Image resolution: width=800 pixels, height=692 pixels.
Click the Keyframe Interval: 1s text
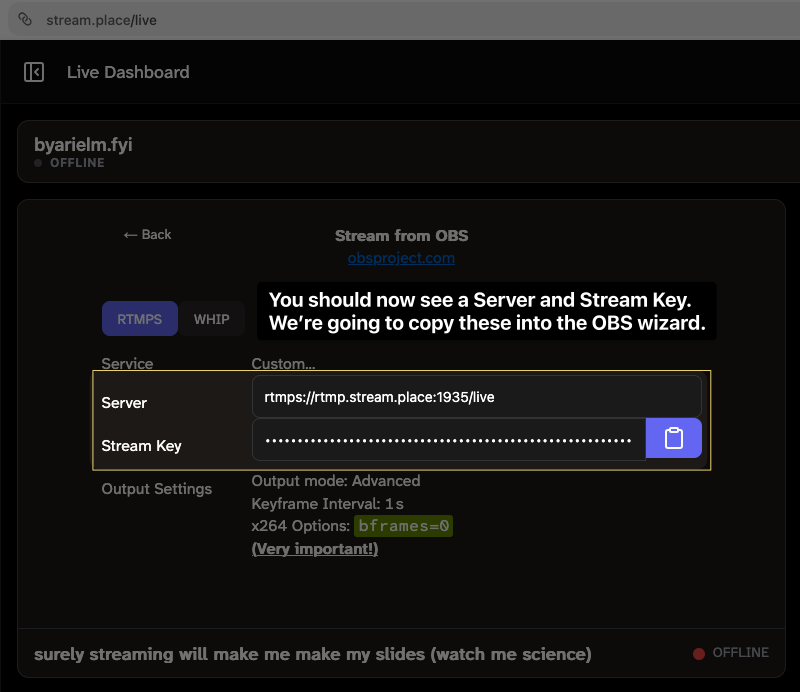tap(328, 504)
